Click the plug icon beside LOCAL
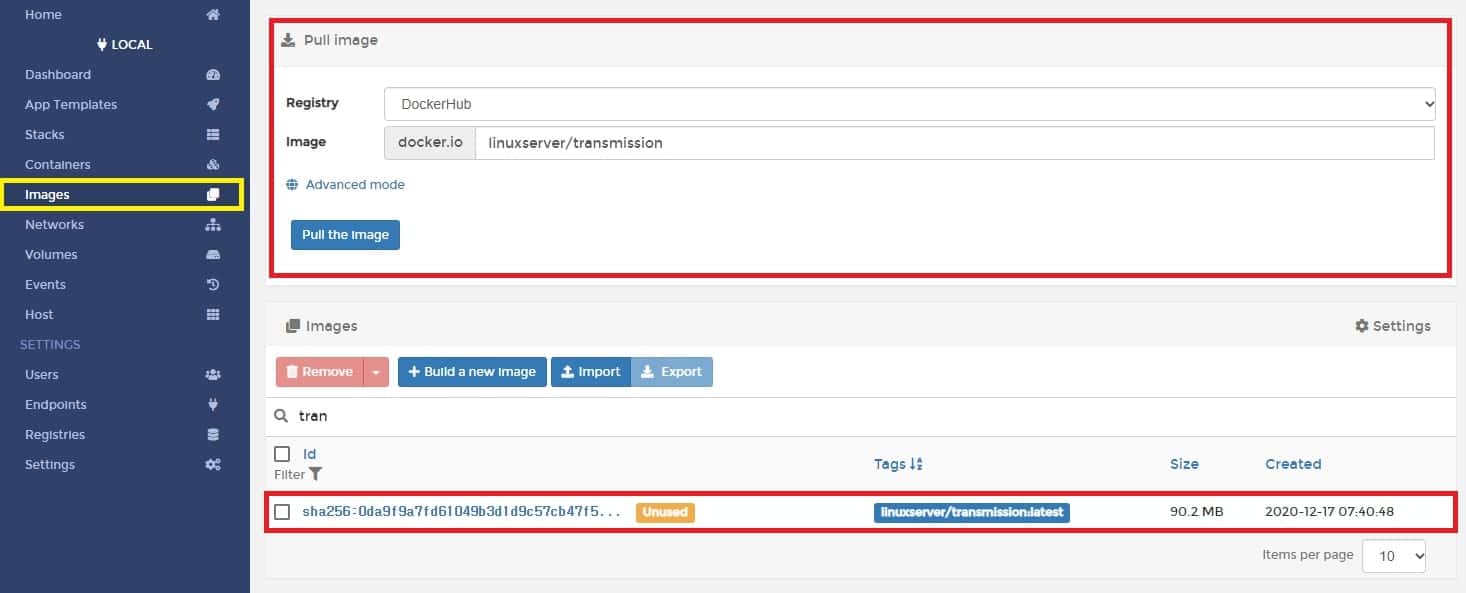Viewport: 1466px width, 593px height. pos(101,45)
